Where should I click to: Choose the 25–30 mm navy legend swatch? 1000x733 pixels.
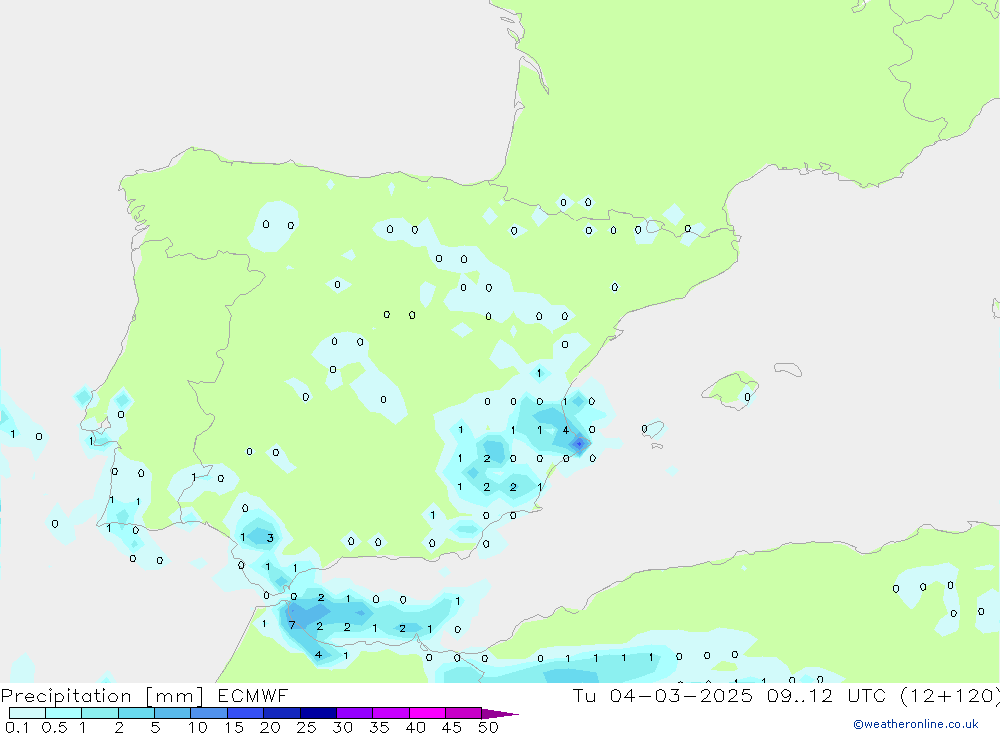pyautogui.click(x=318, y=713)
